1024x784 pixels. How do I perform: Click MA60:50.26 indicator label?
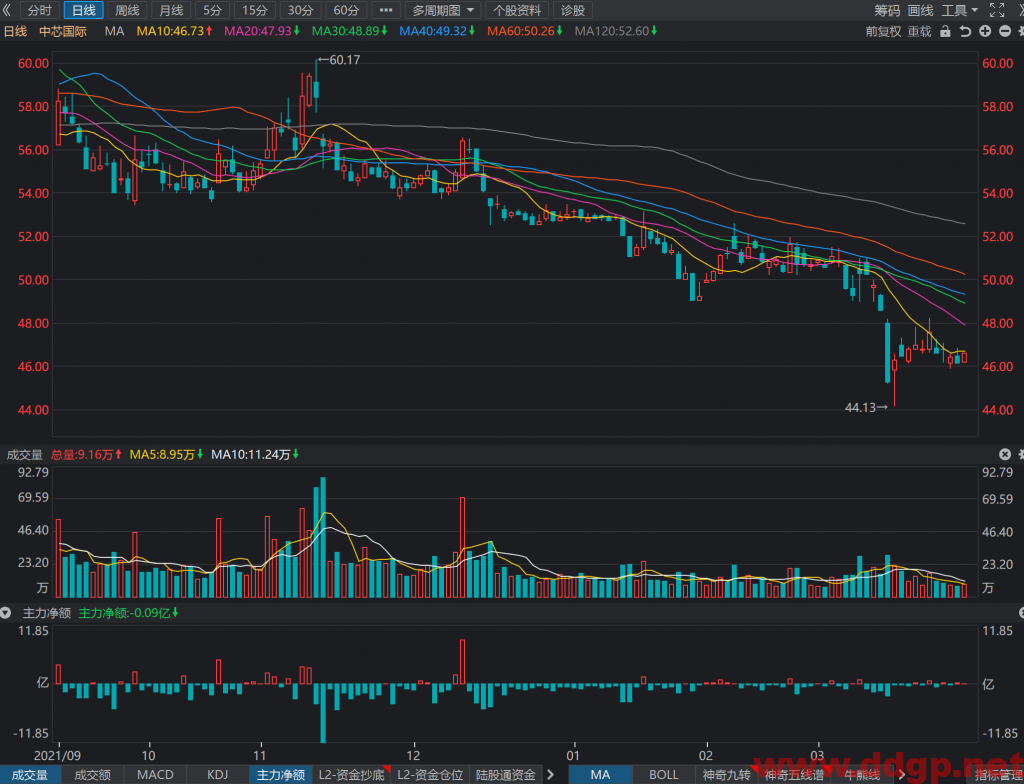[525, 31]
